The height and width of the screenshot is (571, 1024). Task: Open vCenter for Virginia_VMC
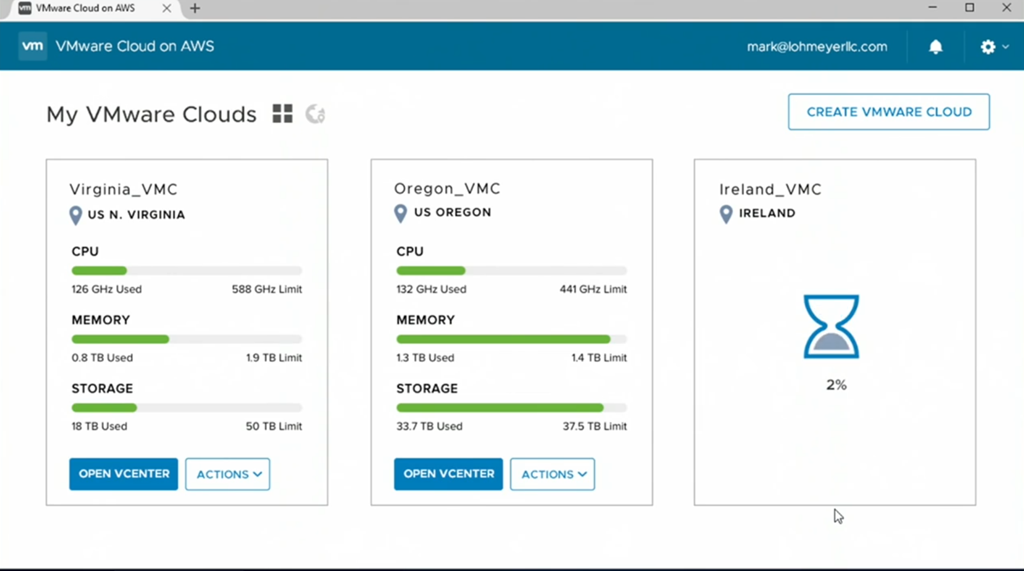tap(123, 474)
